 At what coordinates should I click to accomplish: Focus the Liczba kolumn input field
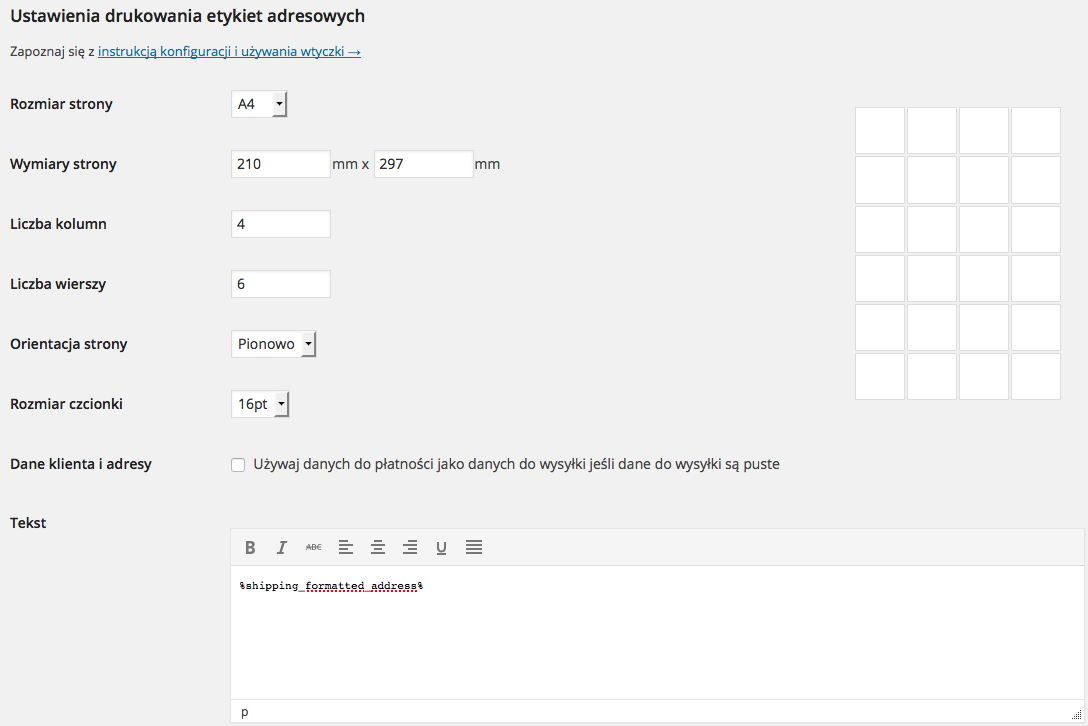click(280, 224)
